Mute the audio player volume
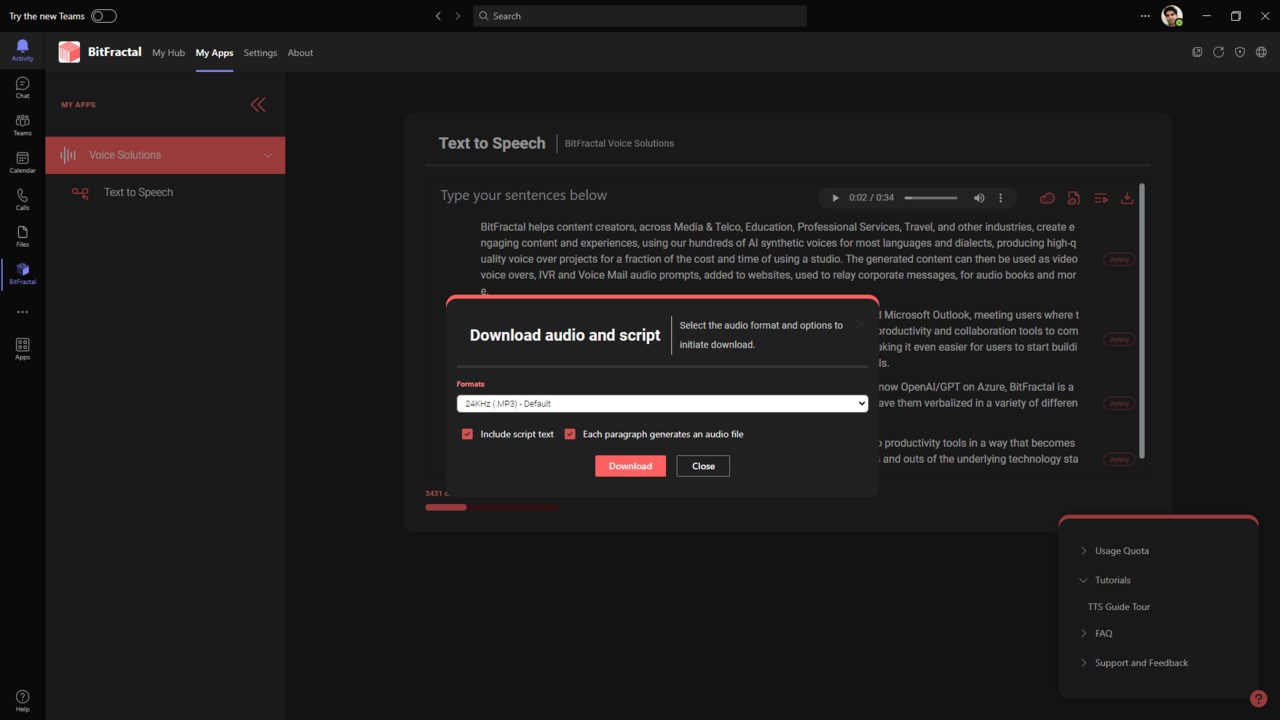The width and height of the screenshot is (1280, 720). pos(979,198)
